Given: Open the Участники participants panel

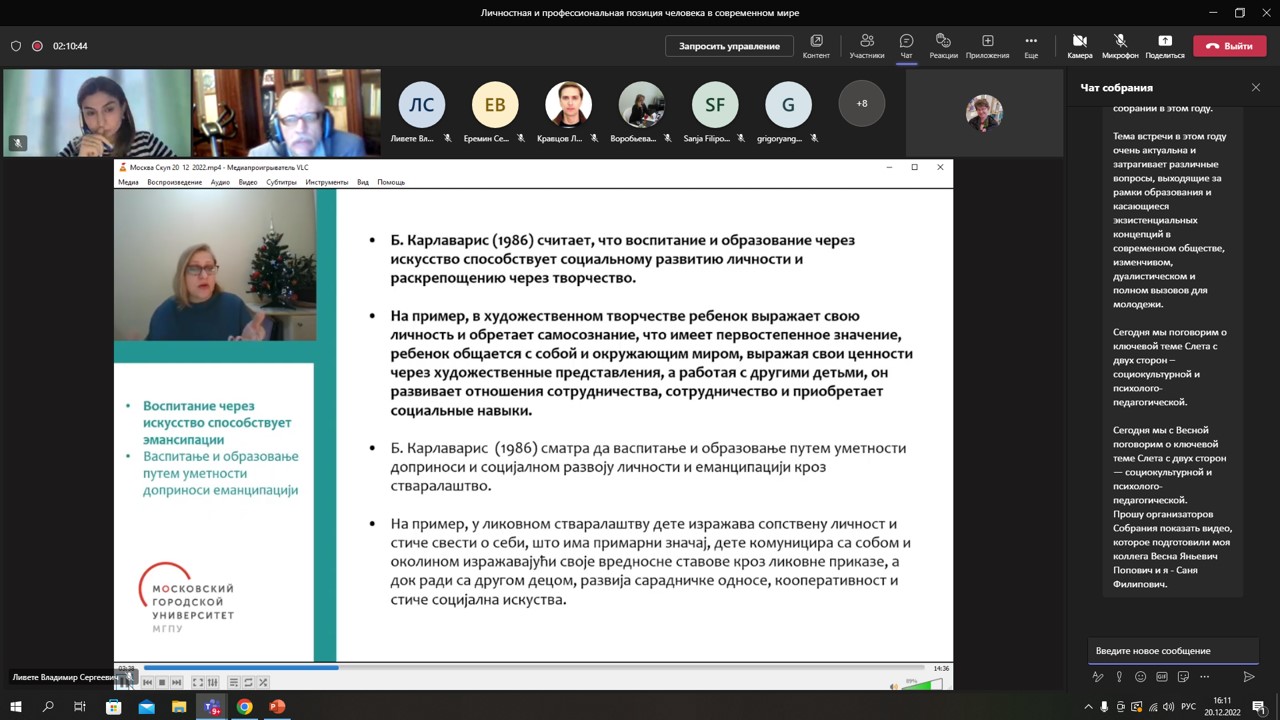Looking at the screenshot, I should pos(866,45).
